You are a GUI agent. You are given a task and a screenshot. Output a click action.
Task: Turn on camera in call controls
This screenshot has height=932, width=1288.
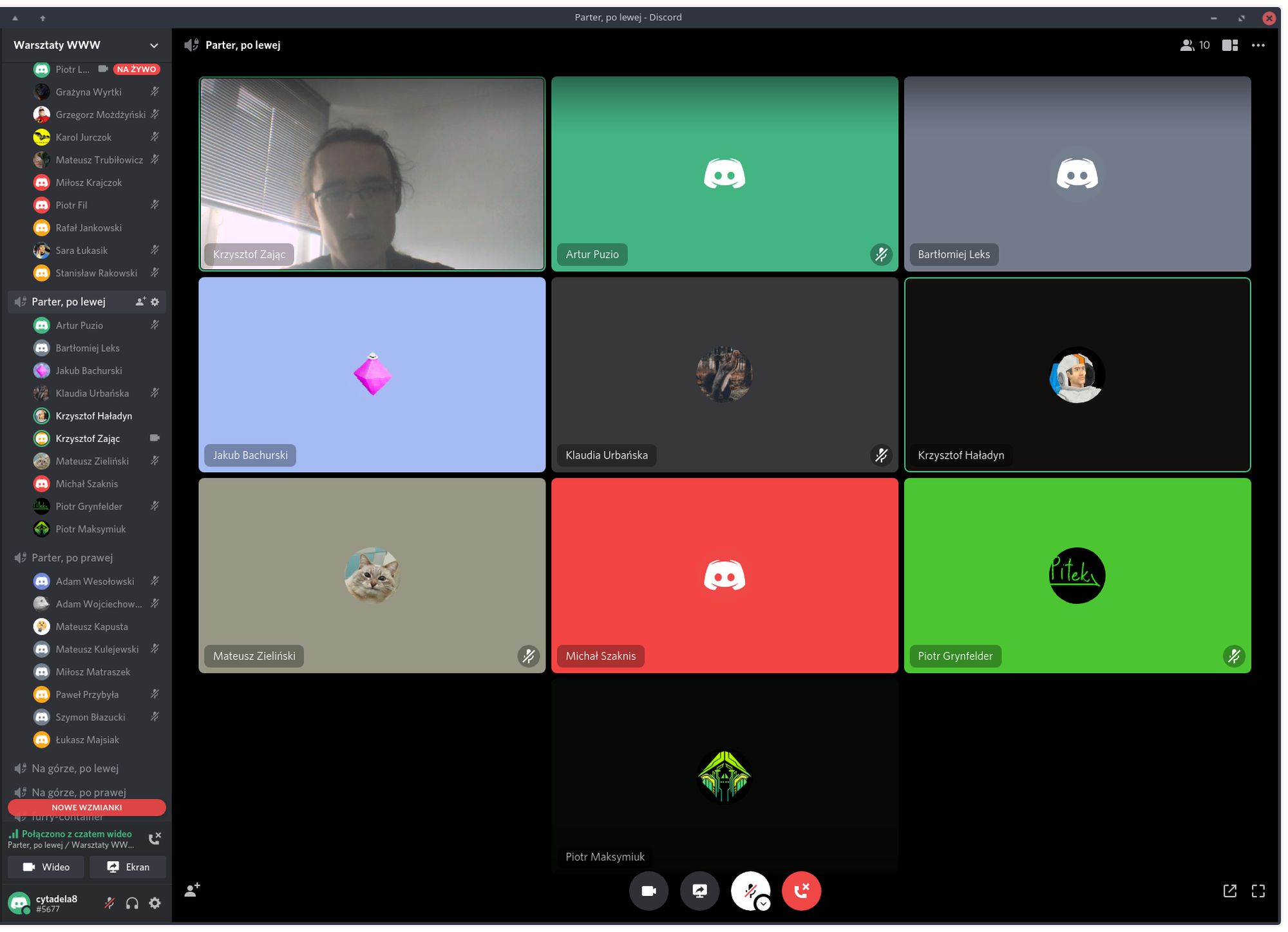point(649,891)
